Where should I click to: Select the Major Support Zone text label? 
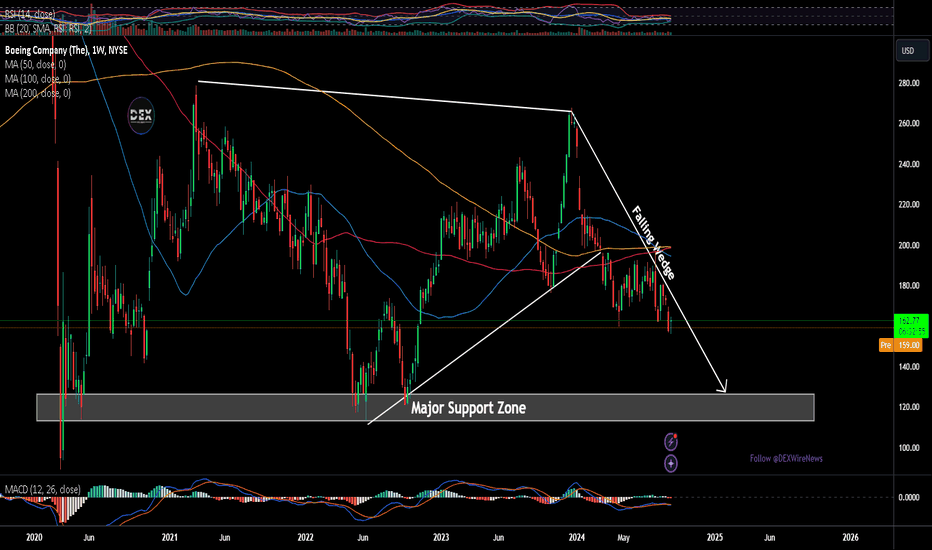coord(468,408)
